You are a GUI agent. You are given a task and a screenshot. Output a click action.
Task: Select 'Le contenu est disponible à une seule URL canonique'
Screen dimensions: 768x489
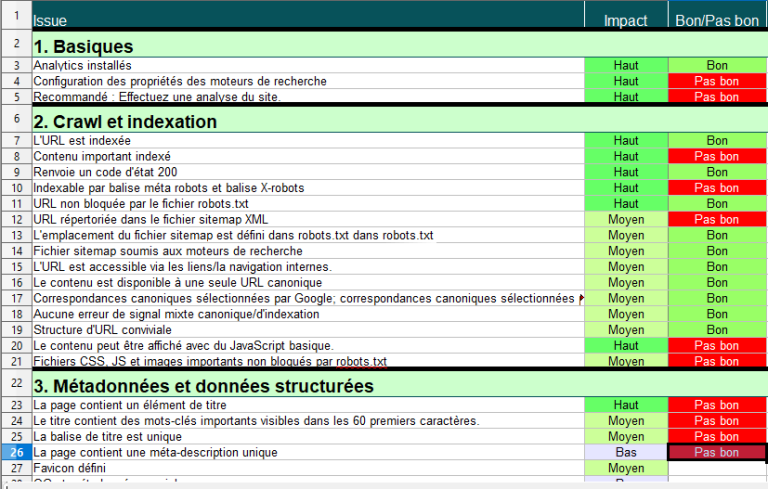tap(308, 282)
